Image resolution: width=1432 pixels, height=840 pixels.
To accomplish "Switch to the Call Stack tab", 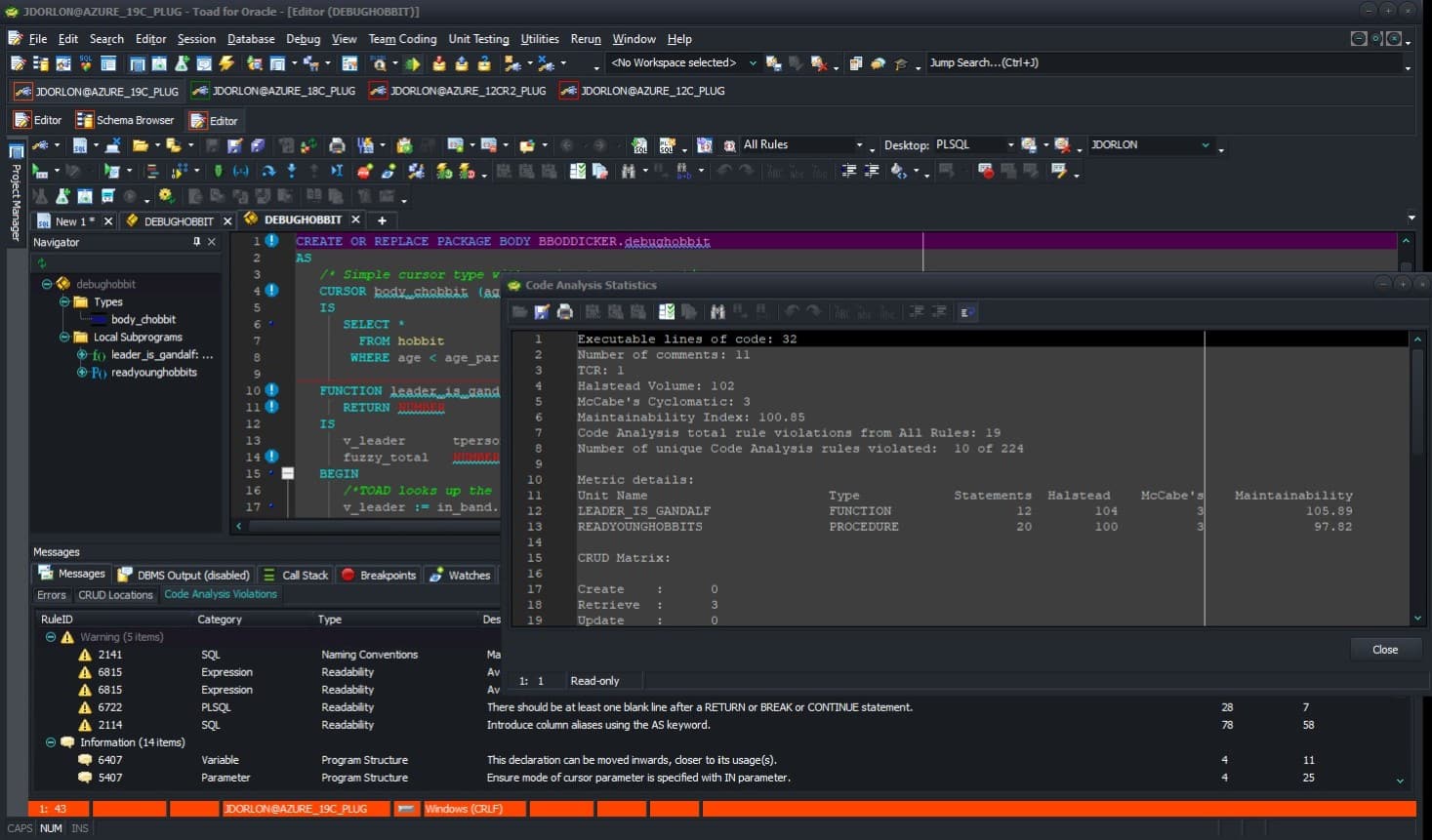I will 295,575.
